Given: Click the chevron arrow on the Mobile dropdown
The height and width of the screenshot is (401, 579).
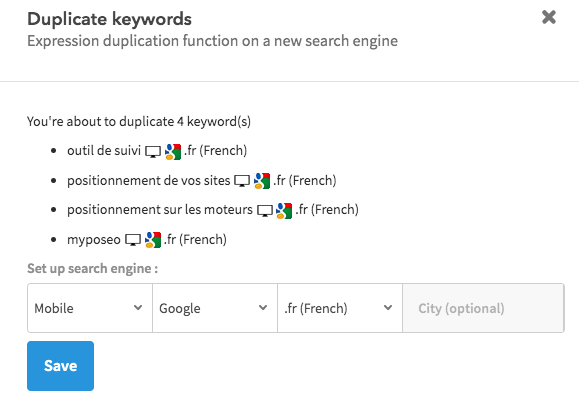Looking at the screenshot, I should pyautogui.click(x=138, y=308).
